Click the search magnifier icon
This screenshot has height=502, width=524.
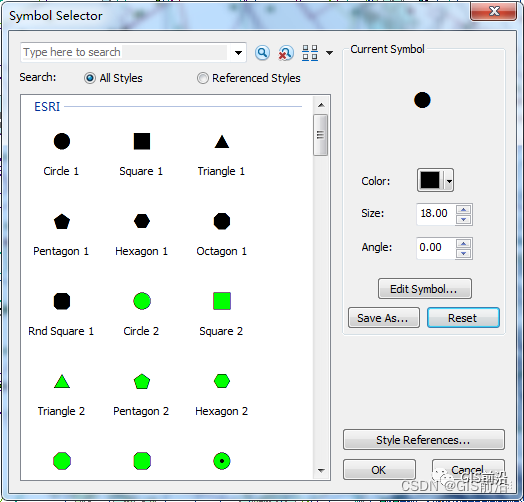pos(262,52)
